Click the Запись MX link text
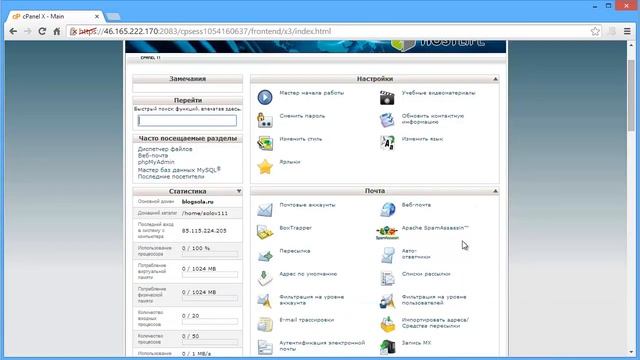This screenshot has width=640, height=360. [x=416, y=343]
